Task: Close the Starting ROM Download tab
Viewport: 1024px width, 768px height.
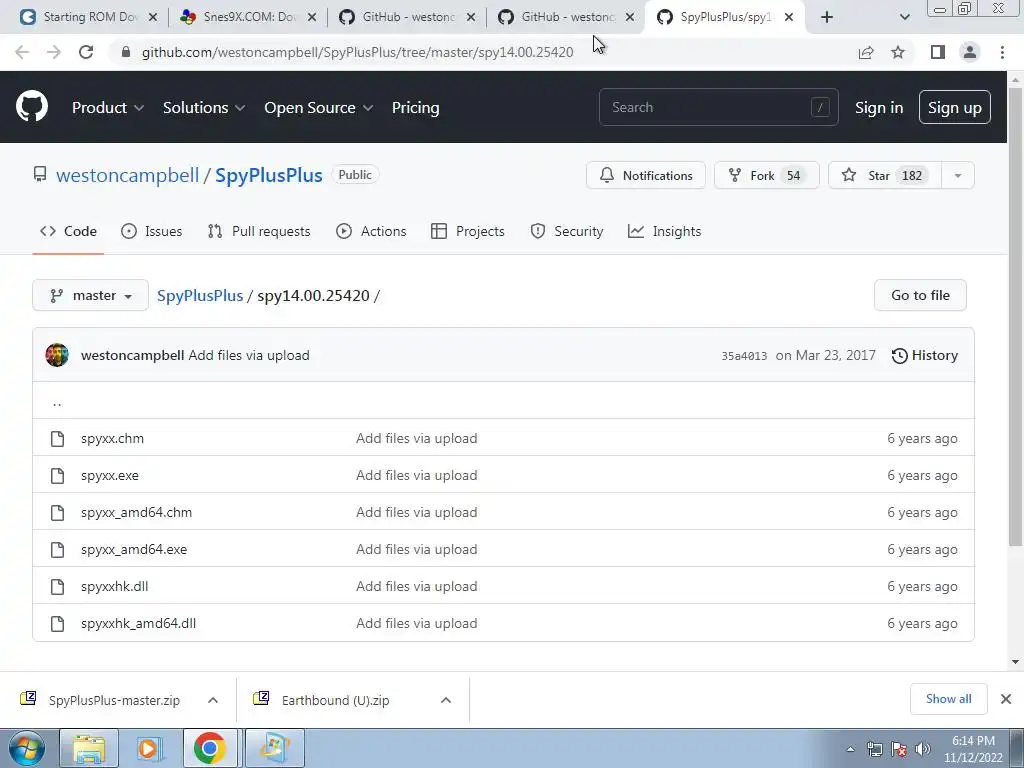Action: tap(153, 17)
